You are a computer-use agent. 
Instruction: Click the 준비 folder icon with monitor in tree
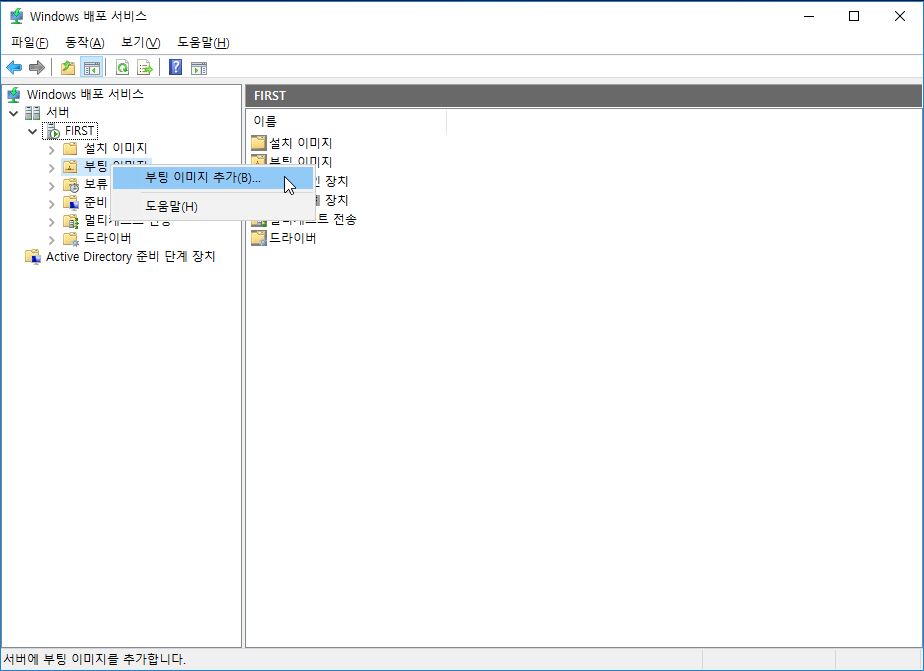pyautogui.click(x=71, y=203)
